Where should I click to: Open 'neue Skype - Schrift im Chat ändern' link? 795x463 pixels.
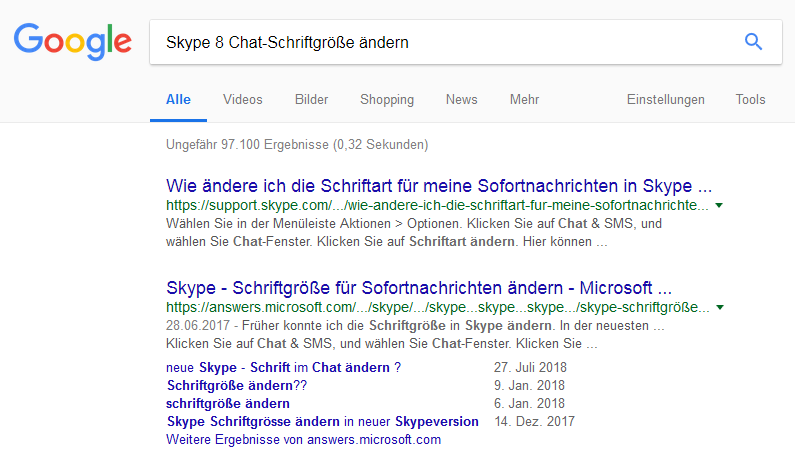click(283, 367)
